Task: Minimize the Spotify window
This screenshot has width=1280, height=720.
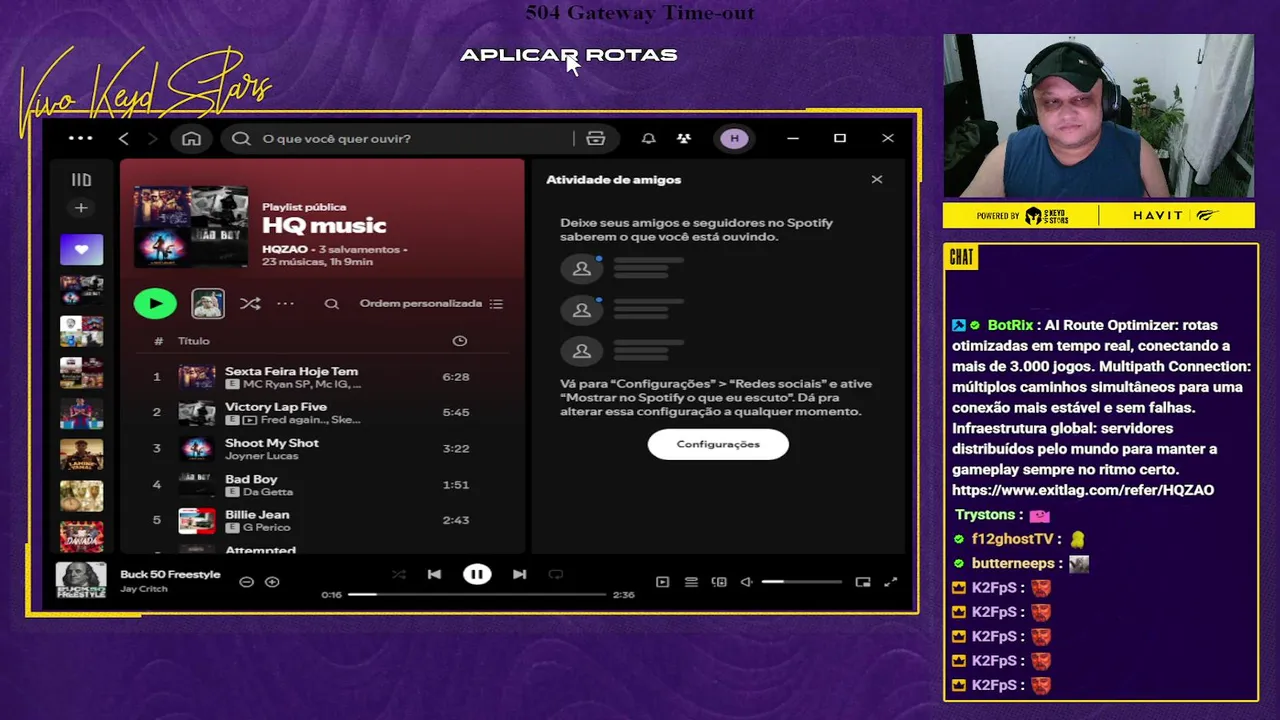Action: [793, 138]
